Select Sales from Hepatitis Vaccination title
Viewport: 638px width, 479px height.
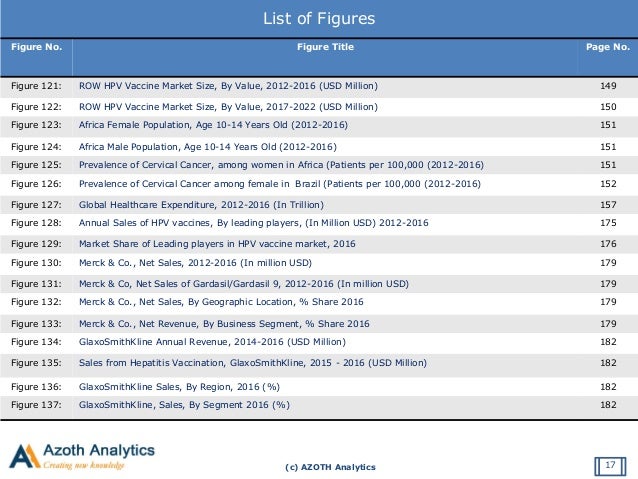click(x=253, y=363)
